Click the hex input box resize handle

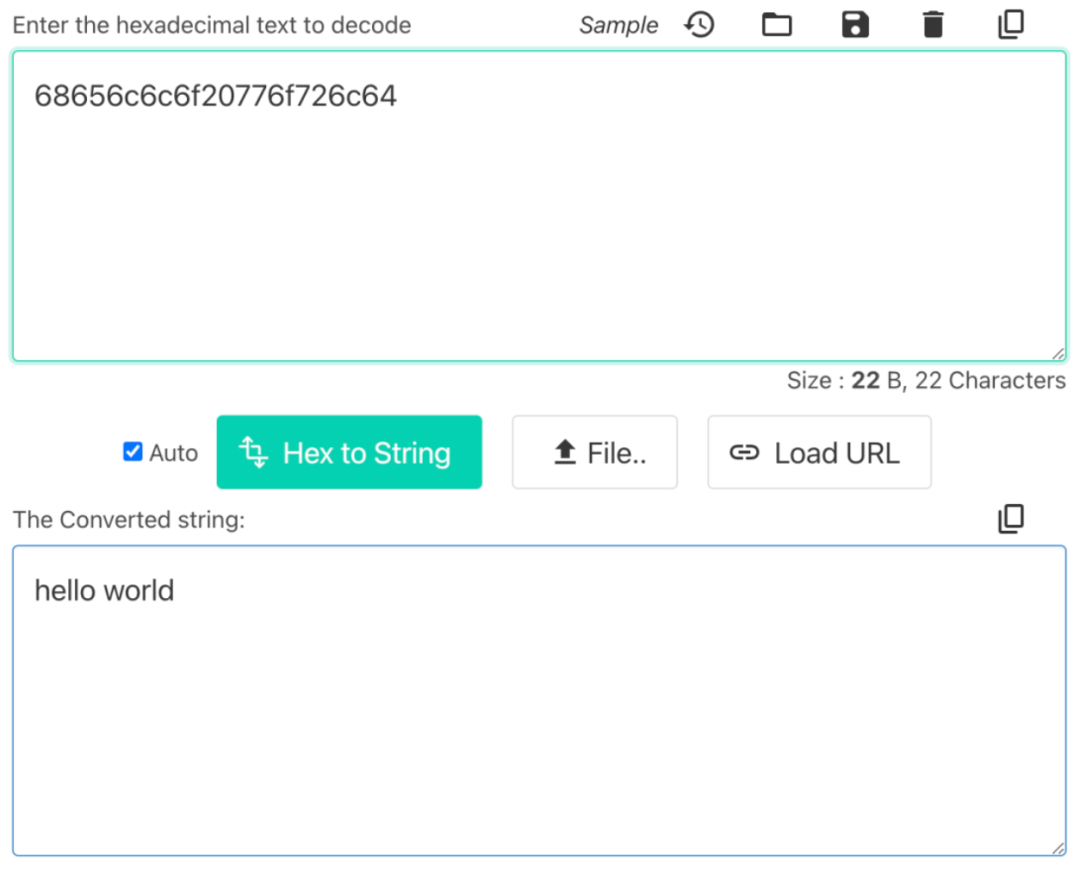click(x=1058, y=353)
